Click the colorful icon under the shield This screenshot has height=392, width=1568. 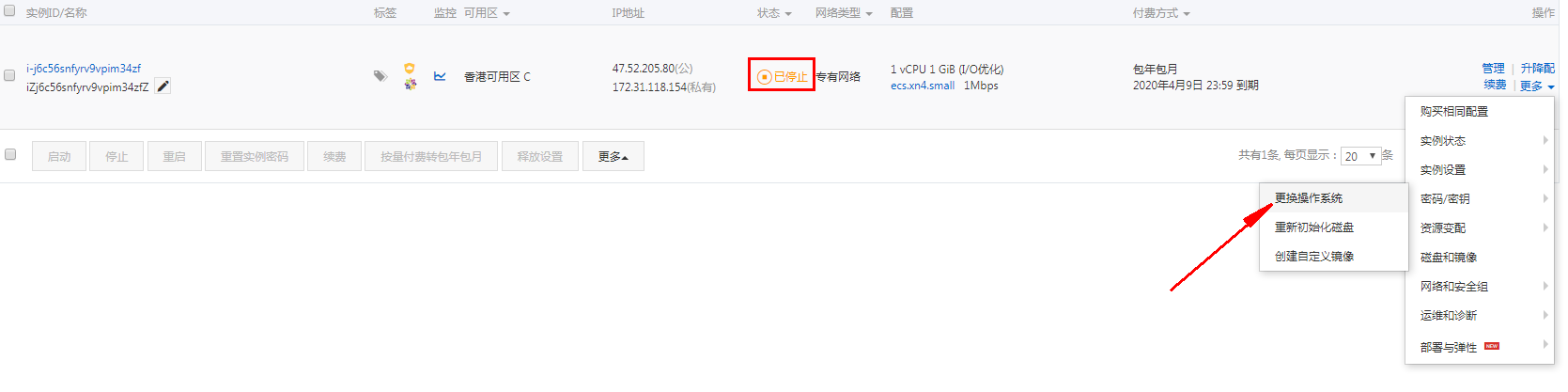[x=411, y=84]
